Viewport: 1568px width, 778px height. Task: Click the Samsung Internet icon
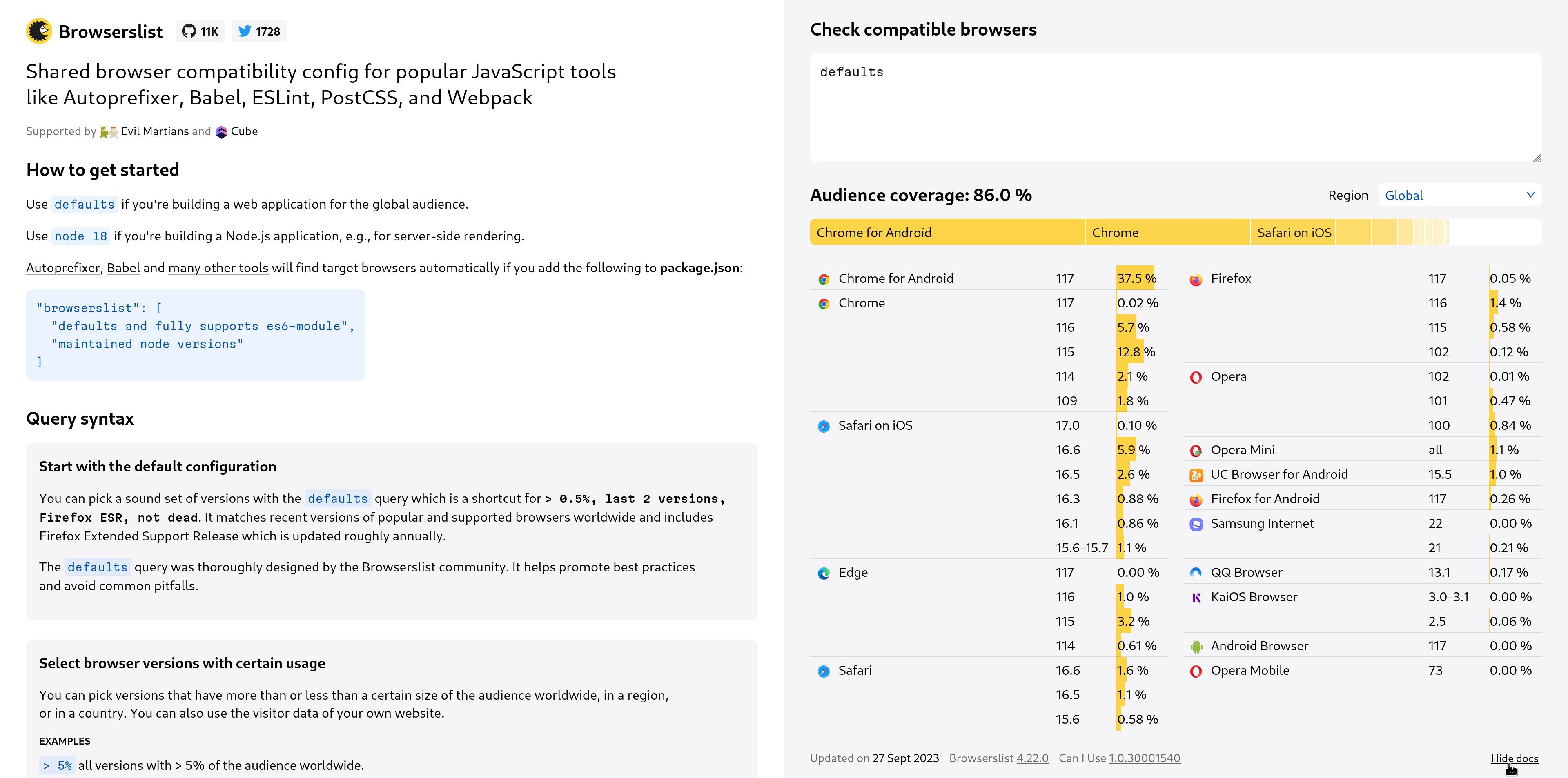pyautogui.click(x=1196, y=524)
